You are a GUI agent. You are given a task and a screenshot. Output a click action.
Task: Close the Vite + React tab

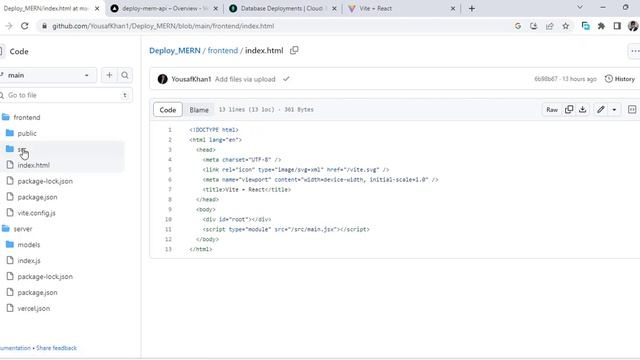pyautogui.click(x=453, y=8)
